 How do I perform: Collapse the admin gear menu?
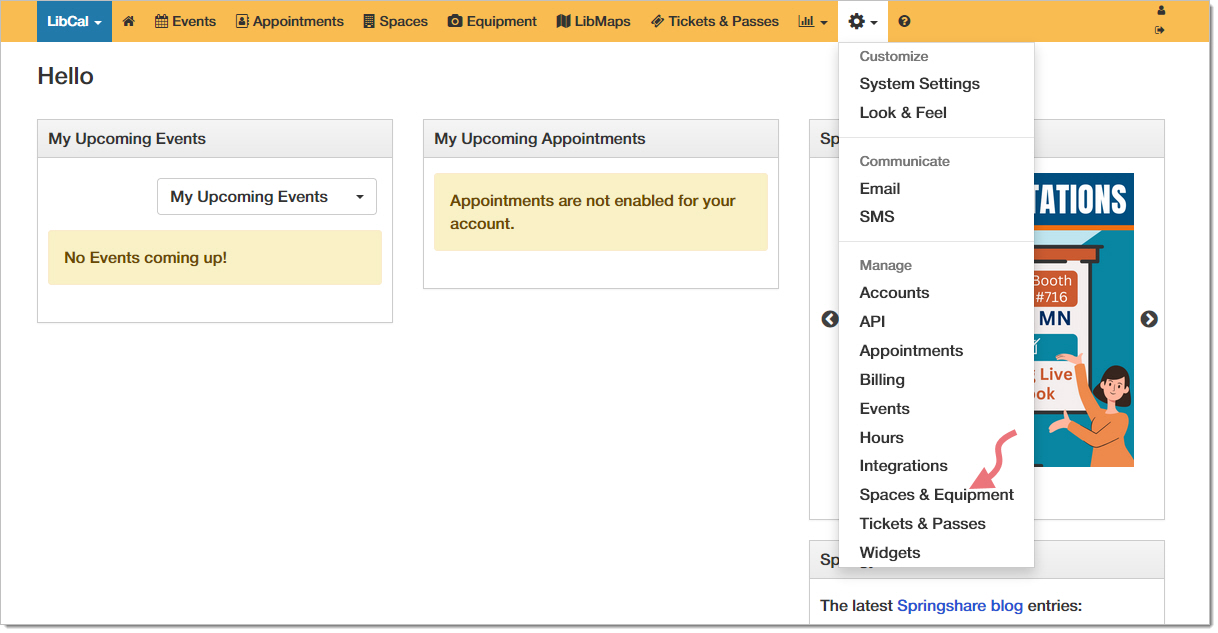tap(862, 21)
